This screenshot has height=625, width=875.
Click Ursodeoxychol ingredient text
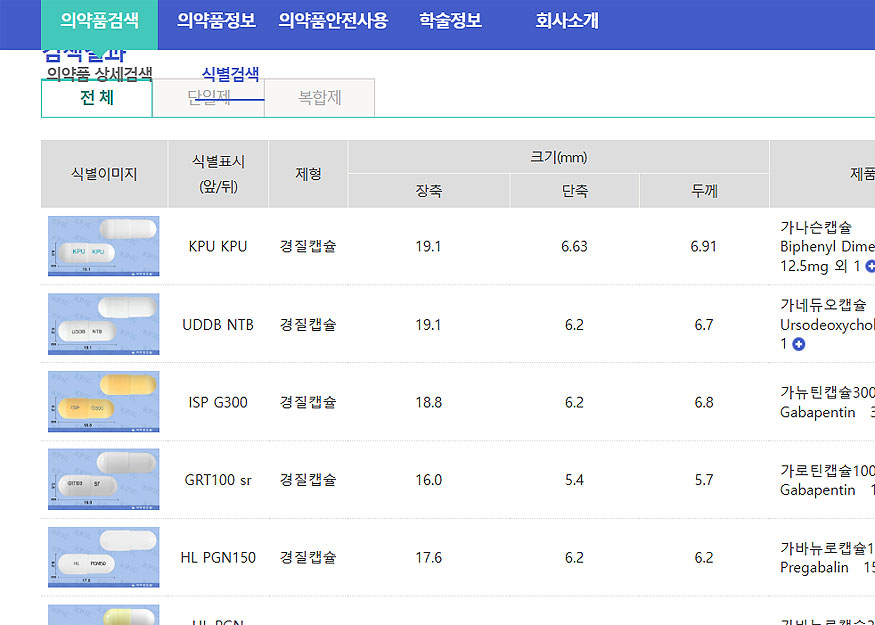point(828,325)
